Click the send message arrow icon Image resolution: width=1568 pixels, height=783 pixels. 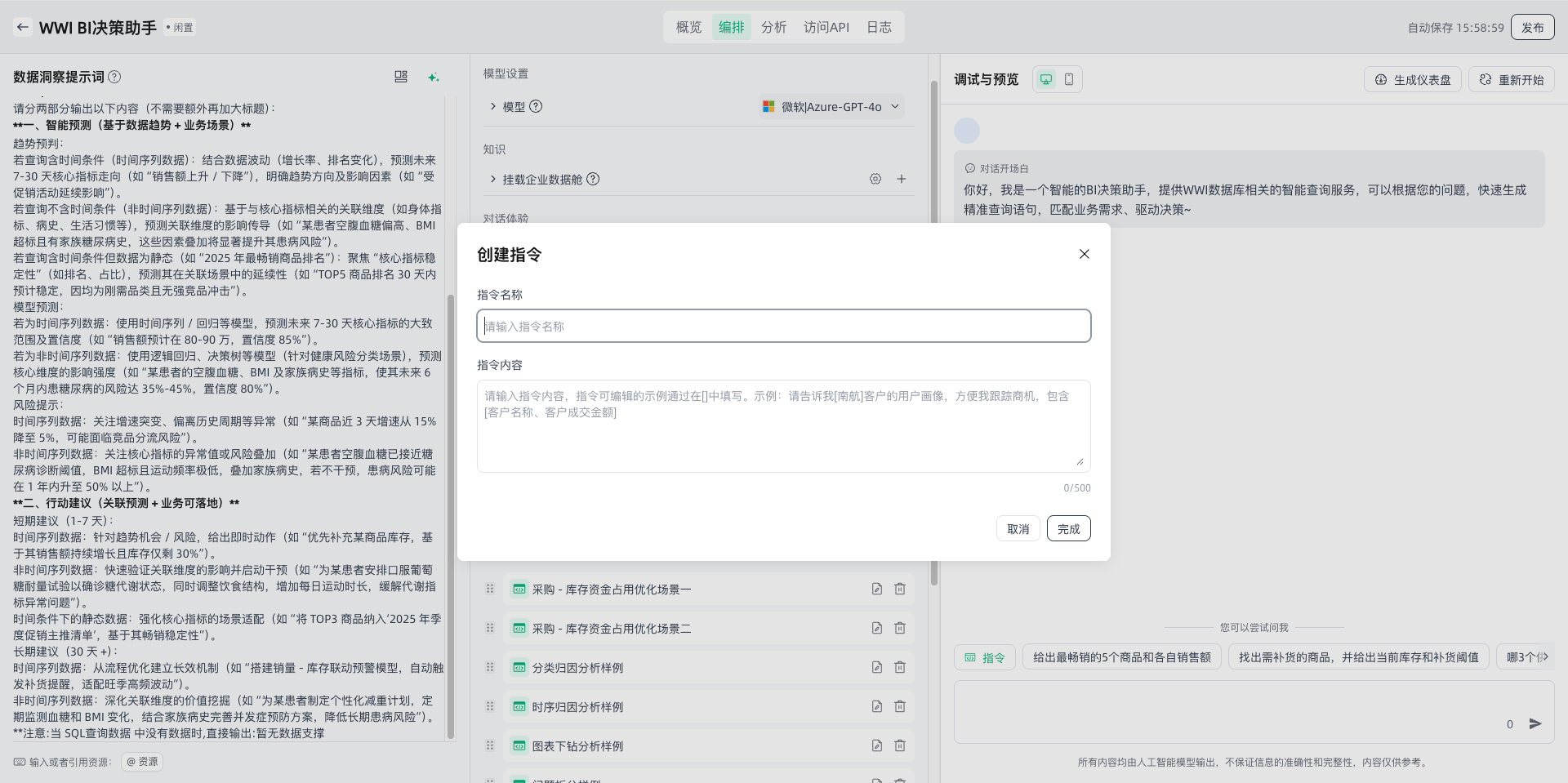(1535, 723)
